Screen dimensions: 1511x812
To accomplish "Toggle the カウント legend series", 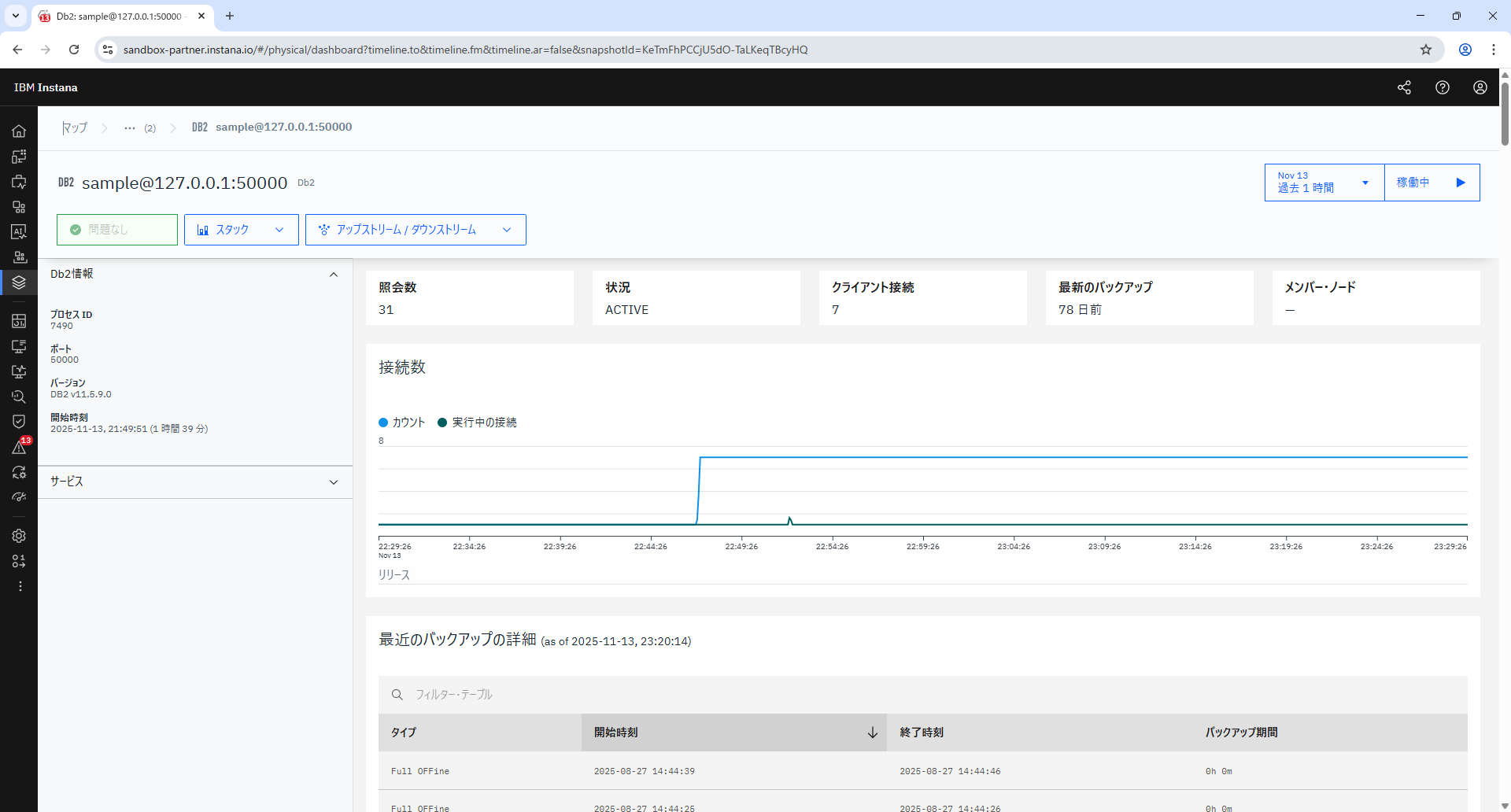I will [402, 423].
